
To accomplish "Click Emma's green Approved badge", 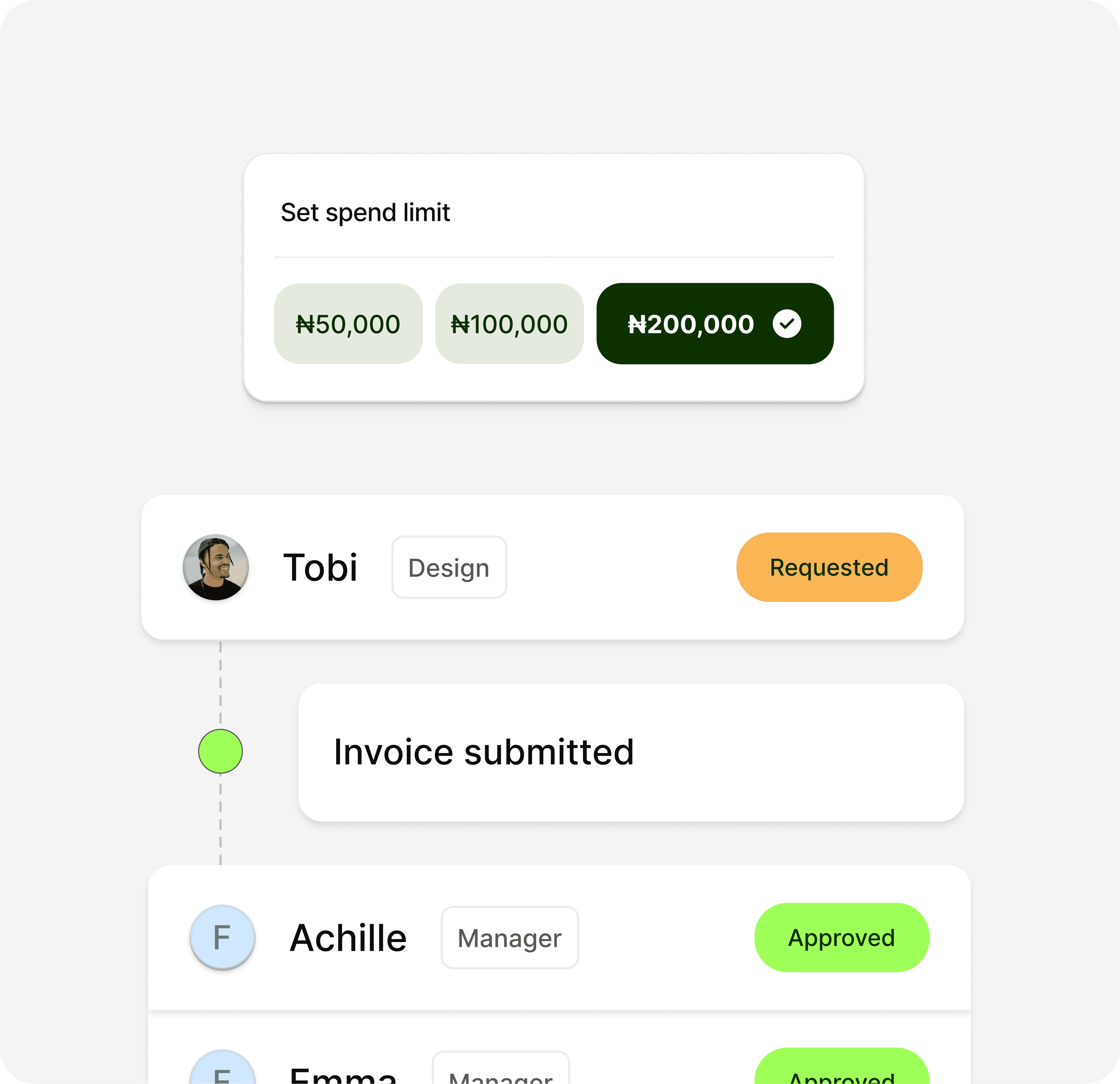I will tap(841, 1066).
